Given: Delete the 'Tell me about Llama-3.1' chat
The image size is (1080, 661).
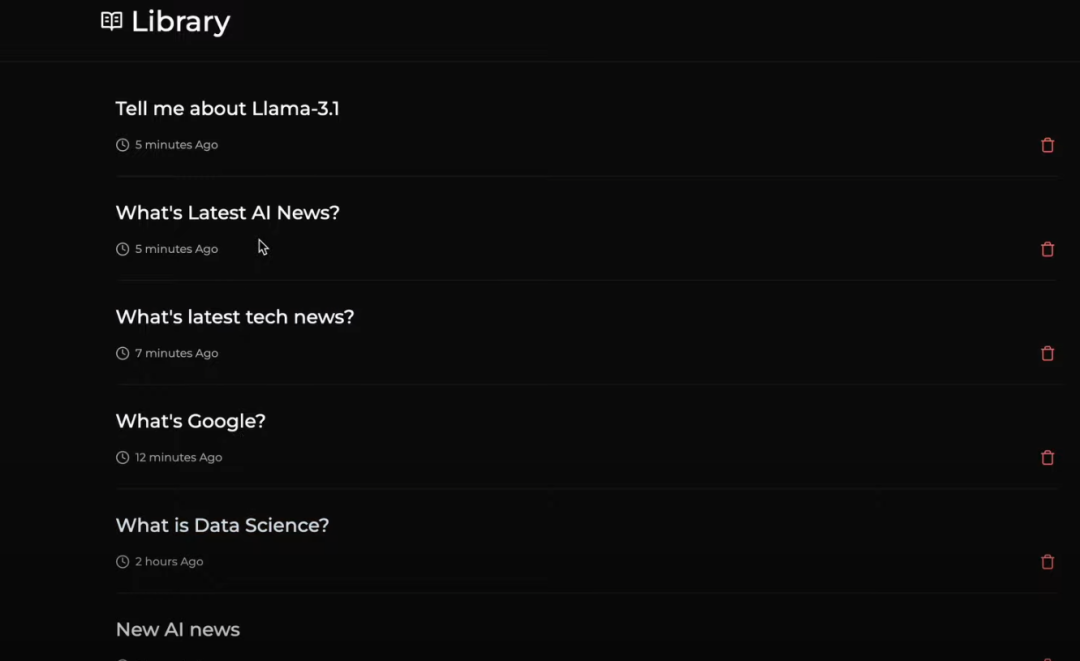Looking at the screenshot, I should pos(1047,145).
